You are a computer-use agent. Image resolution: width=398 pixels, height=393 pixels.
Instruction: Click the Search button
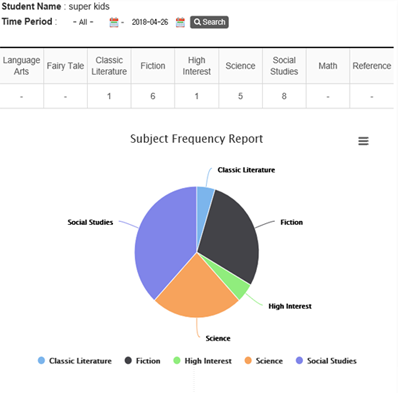click(209, 22)
